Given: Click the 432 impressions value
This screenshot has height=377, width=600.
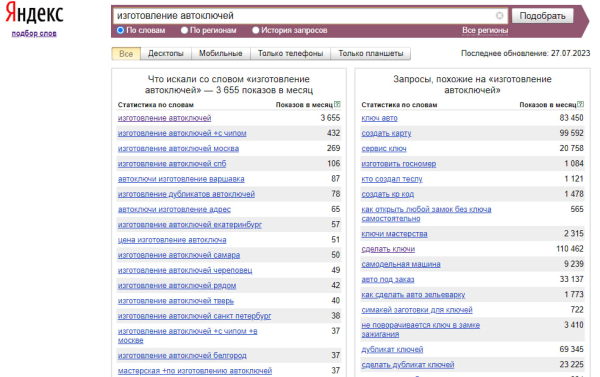Looking at the screenshot, I should coord(333,133).
